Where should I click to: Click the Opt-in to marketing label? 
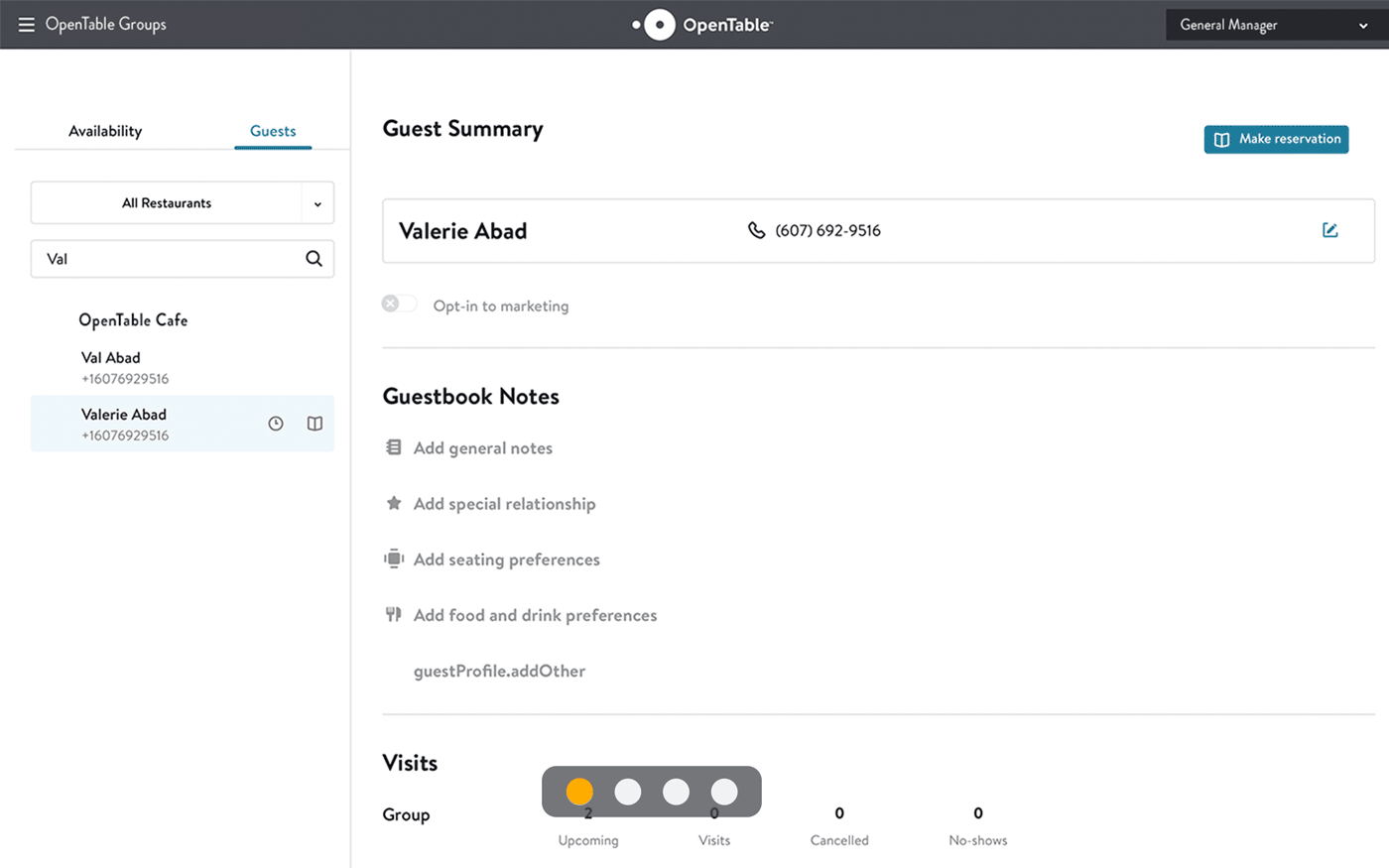coord(501,307)
